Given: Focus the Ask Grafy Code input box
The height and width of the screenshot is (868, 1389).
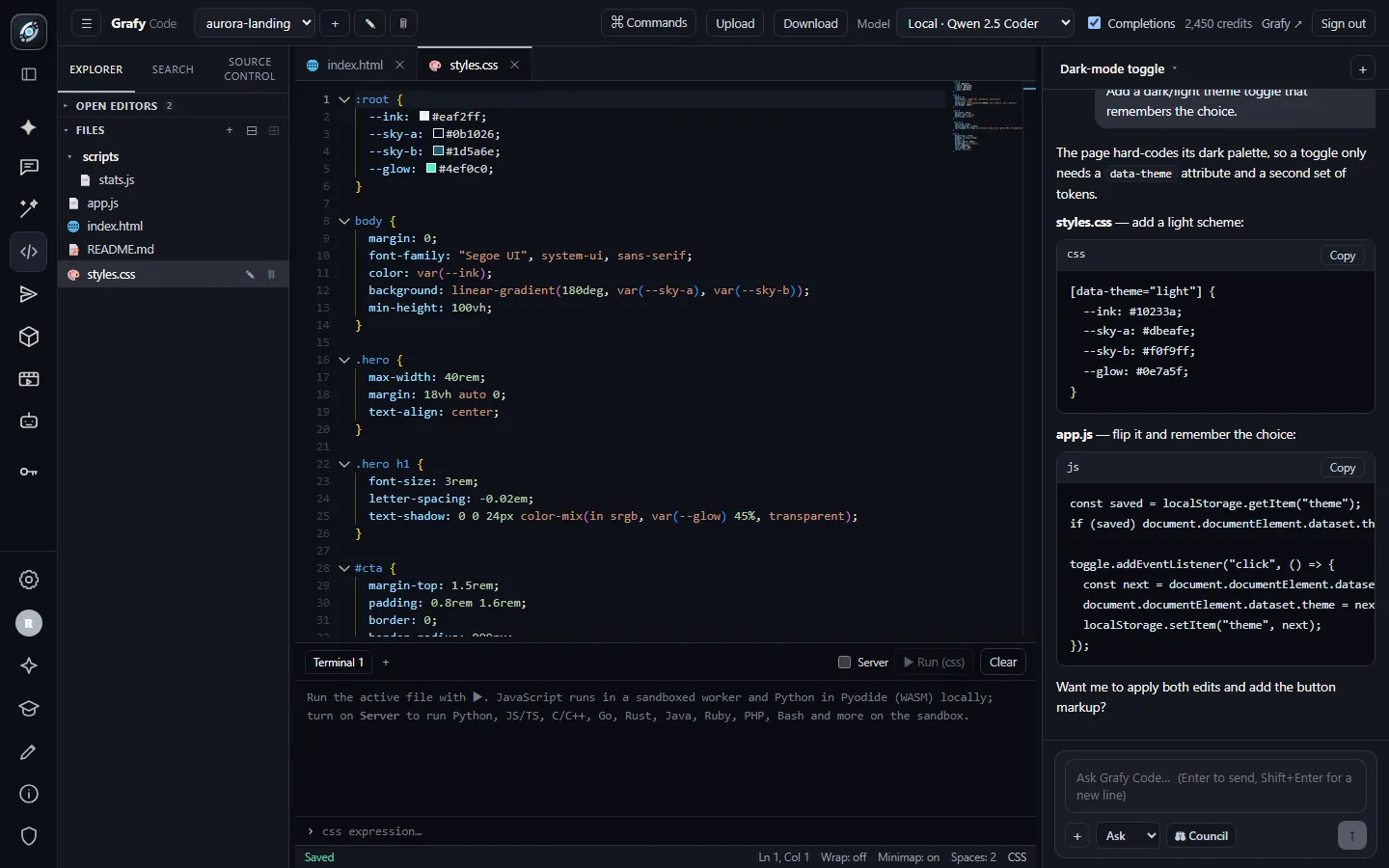Looking at the screenshot, I should click(1215, 786).
